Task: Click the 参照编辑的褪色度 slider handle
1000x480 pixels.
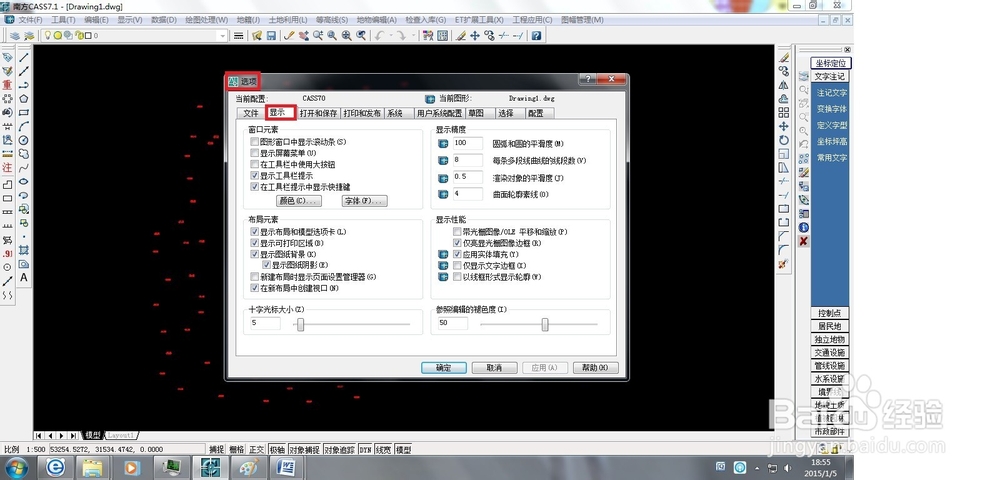Action: pos(545,324)
